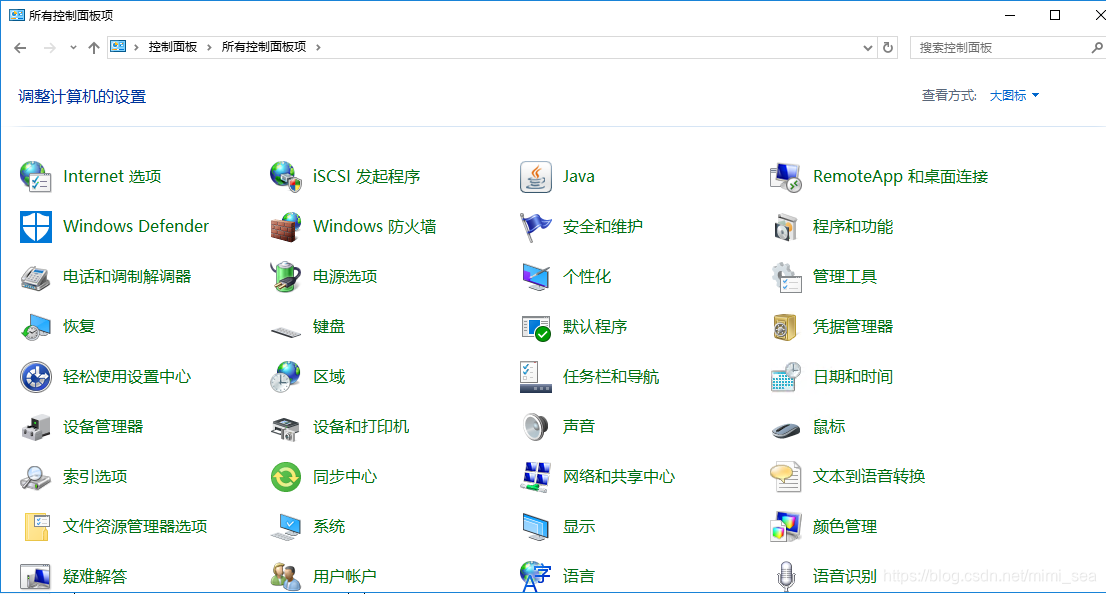
Task: Open the 系统 computer icon
Action: (x=286, y=527)
